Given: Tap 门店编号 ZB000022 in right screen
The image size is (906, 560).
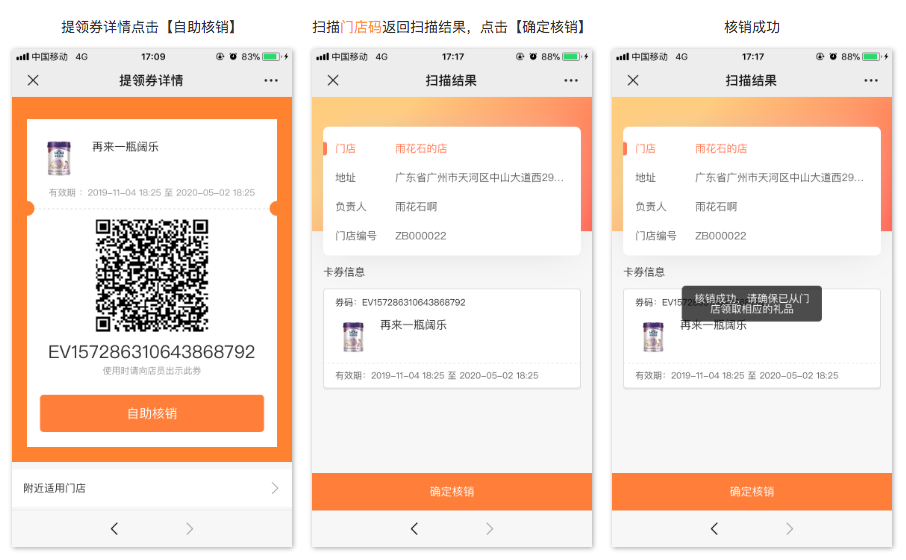Looking at the screenshot, I should click(x=690, y=236).
